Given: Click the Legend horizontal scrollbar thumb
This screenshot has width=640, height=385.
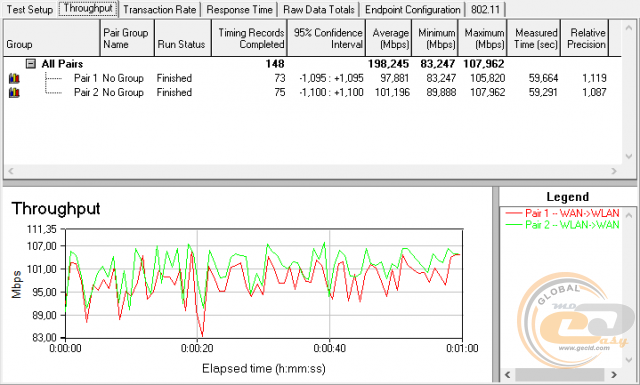Looking at the screenshot, I should [560, 374].
